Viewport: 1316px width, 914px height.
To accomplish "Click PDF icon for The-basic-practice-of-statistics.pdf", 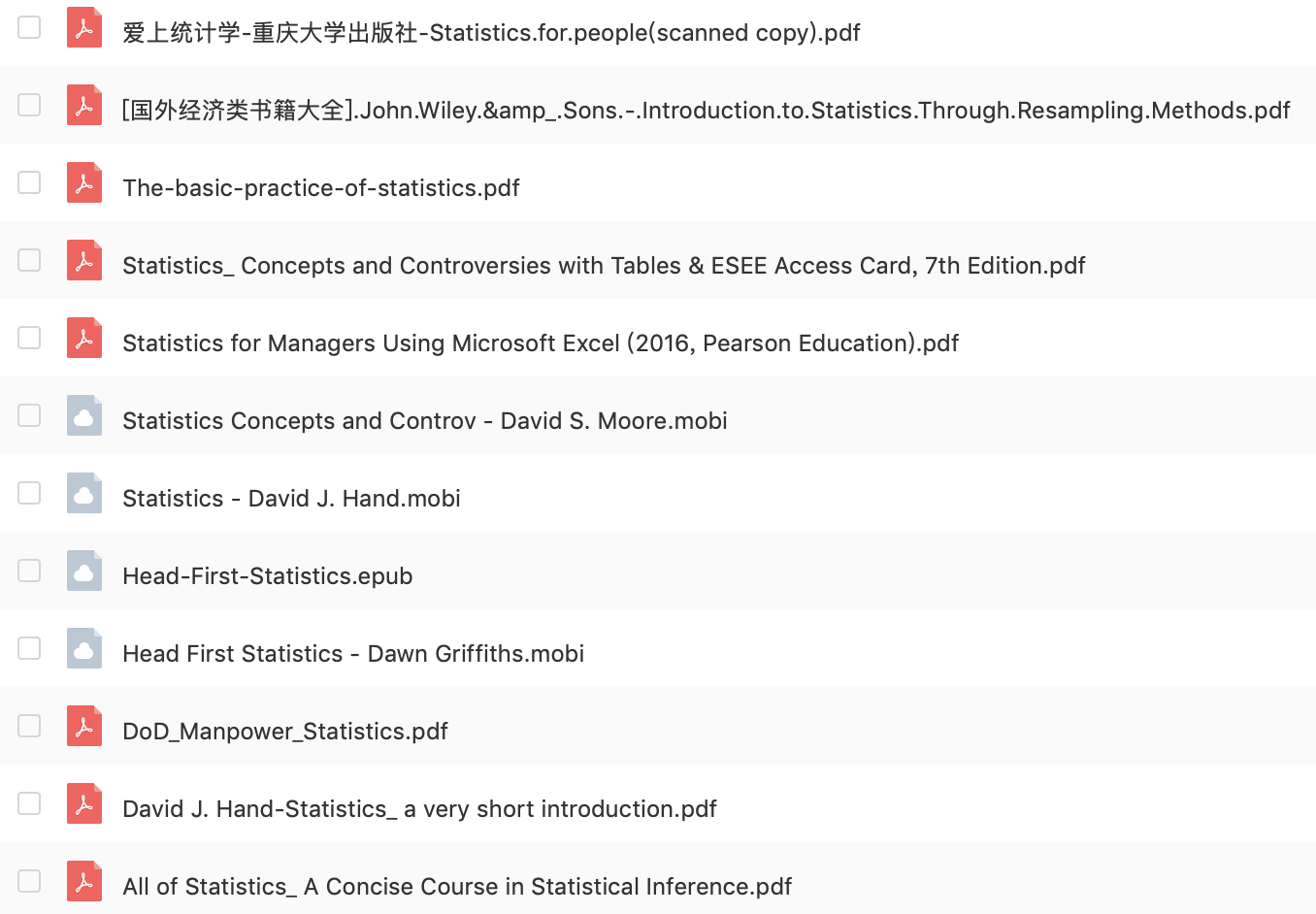I will click(84, 182).
